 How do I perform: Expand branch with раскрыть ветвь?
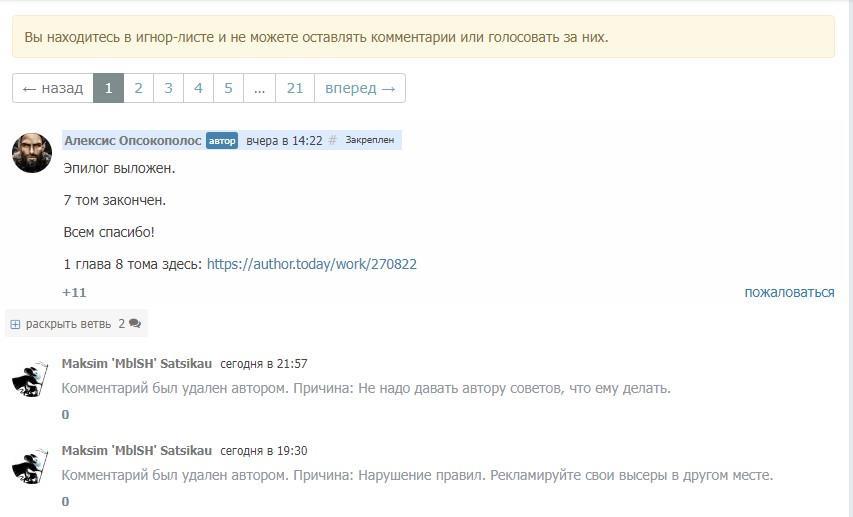[x=68, y=324]
